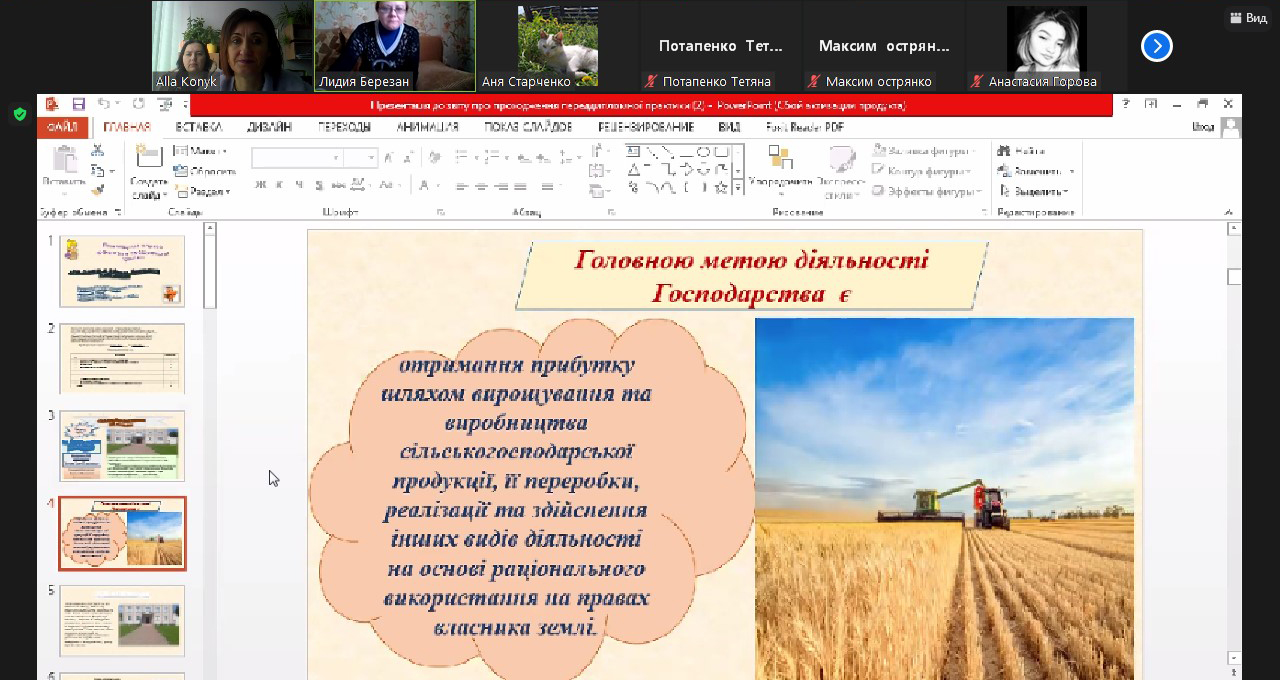Viewport: 1280px width, 680px height.
Task: Switch to the ДИЗАЙН tab
Action: coord(270,127)
